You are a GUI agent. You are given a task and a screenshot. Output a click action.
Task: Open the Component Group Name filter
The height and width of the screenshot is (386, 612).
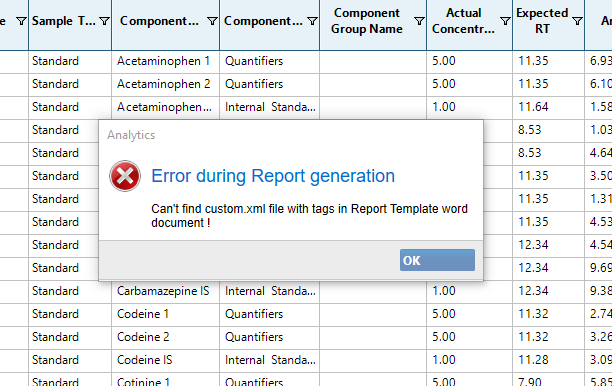419,21
